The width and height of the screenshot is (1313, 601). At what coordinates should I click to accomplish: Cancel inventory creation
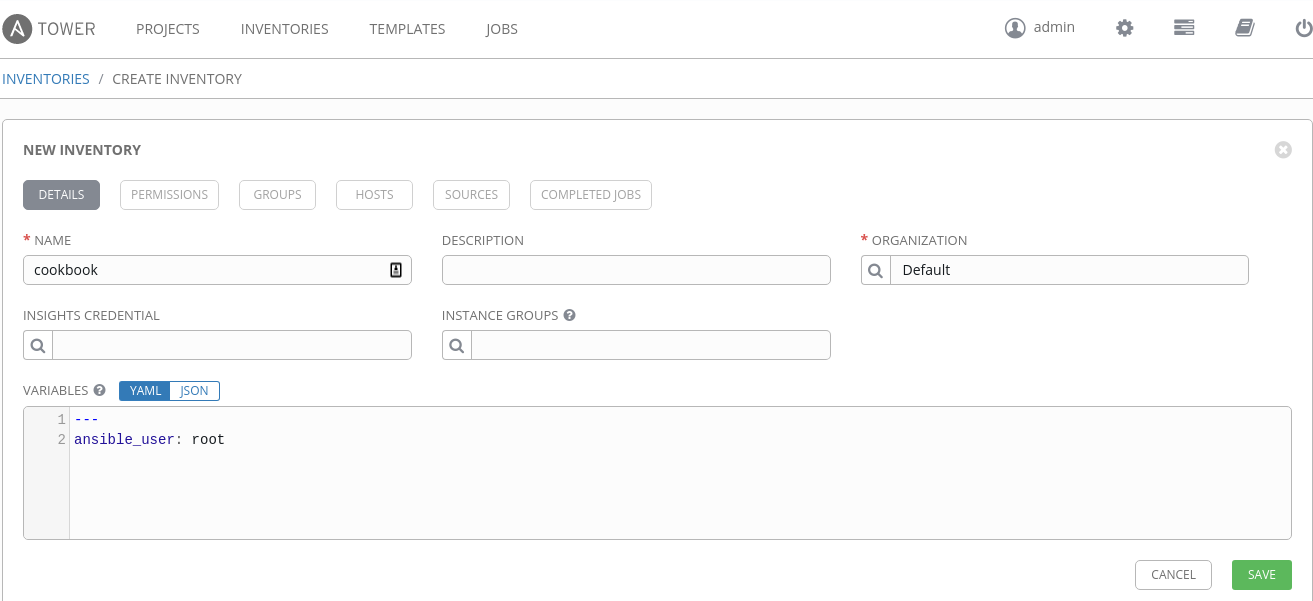1173,575
